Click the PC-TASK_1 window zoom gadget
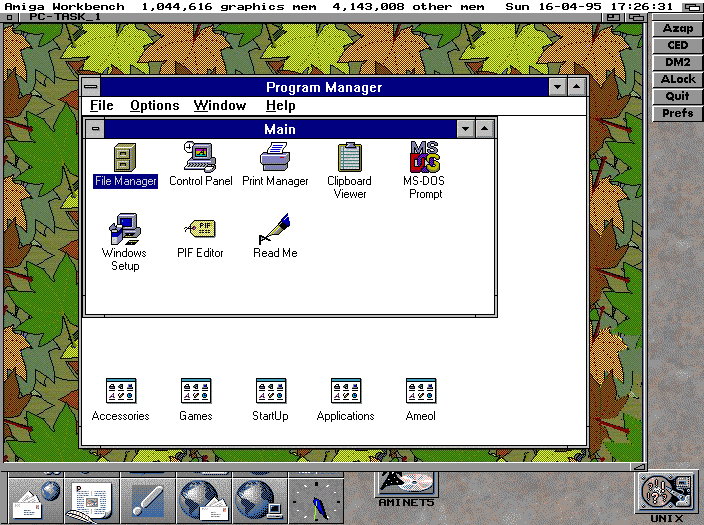The image size is (704, 525). pos(613,18)
